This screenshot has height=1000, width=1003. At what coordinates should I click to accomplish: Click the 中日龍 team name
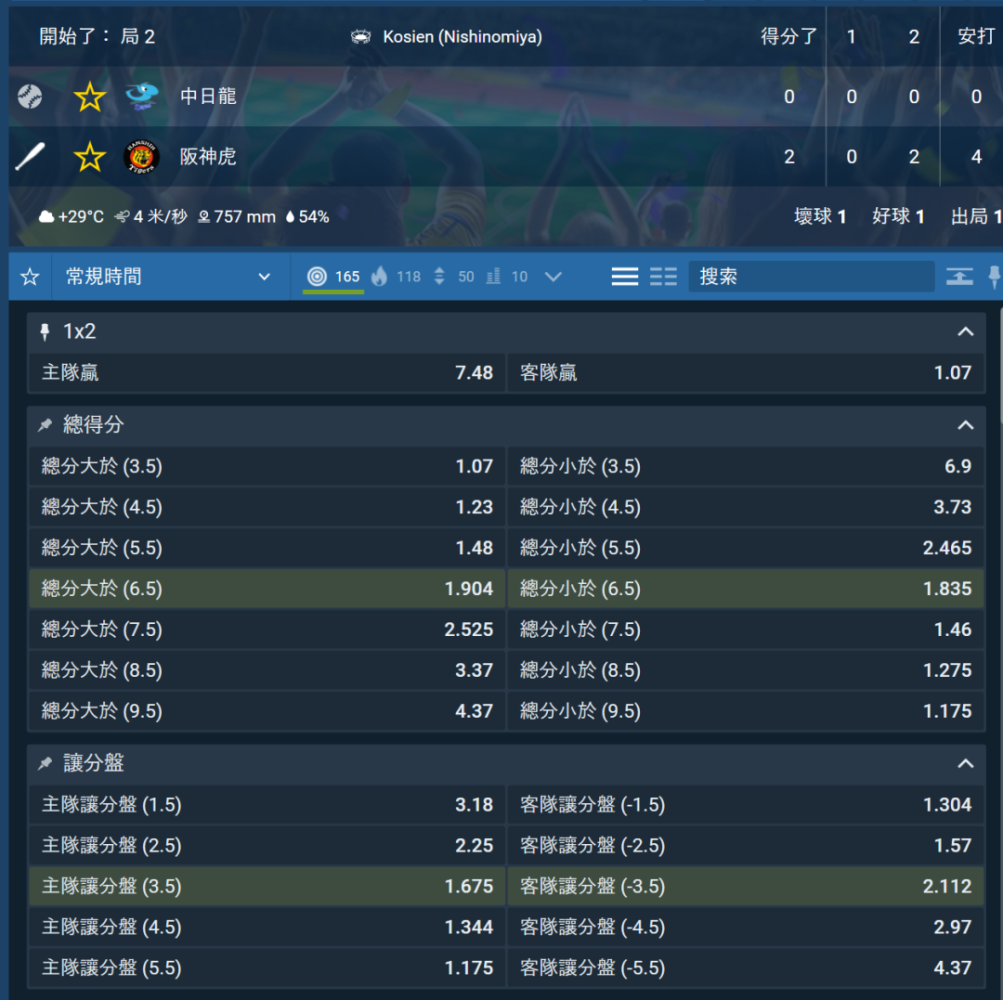pos(209,97)
